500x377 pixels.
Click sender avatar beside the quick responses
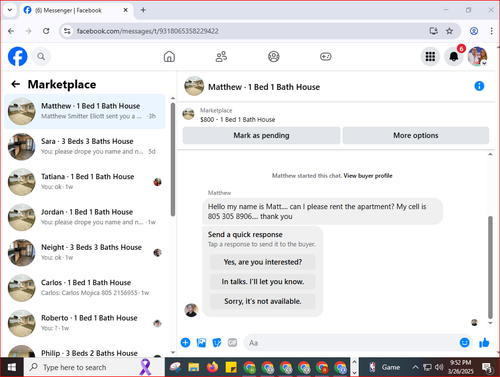pyautogui.click(x=191, y=310)
